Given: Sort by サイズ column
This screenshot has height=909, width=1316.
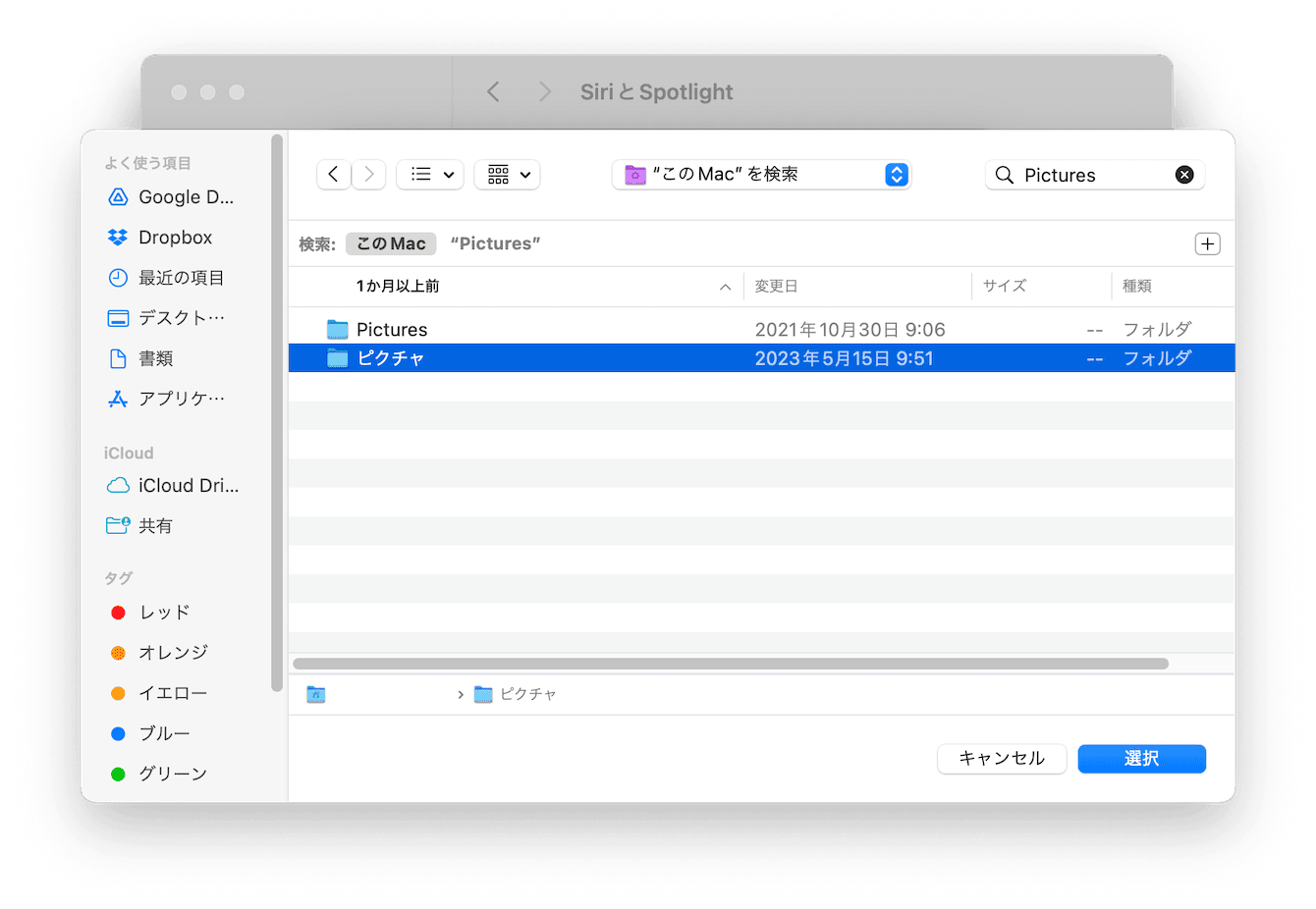Looking at the screenshot, I should [x=1005, y=287].
